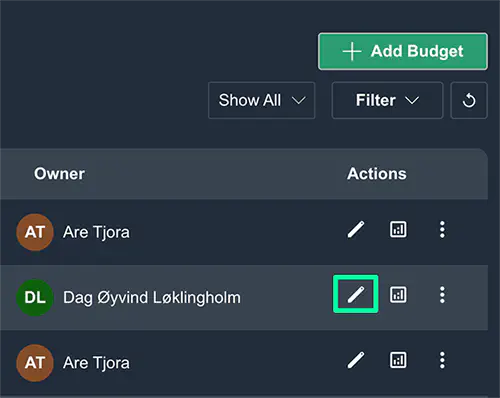Click the plus icon in Add Budget
Image resolution: width=500 pixels, height=398 pixels.
click(352, 52)
